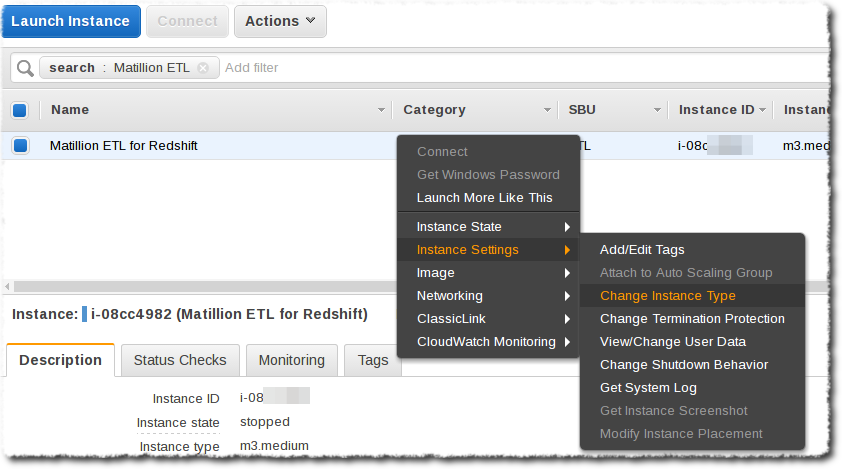842x469 pixels.
Task: Sort by the Name column header
Action: [x=70, y=110]
